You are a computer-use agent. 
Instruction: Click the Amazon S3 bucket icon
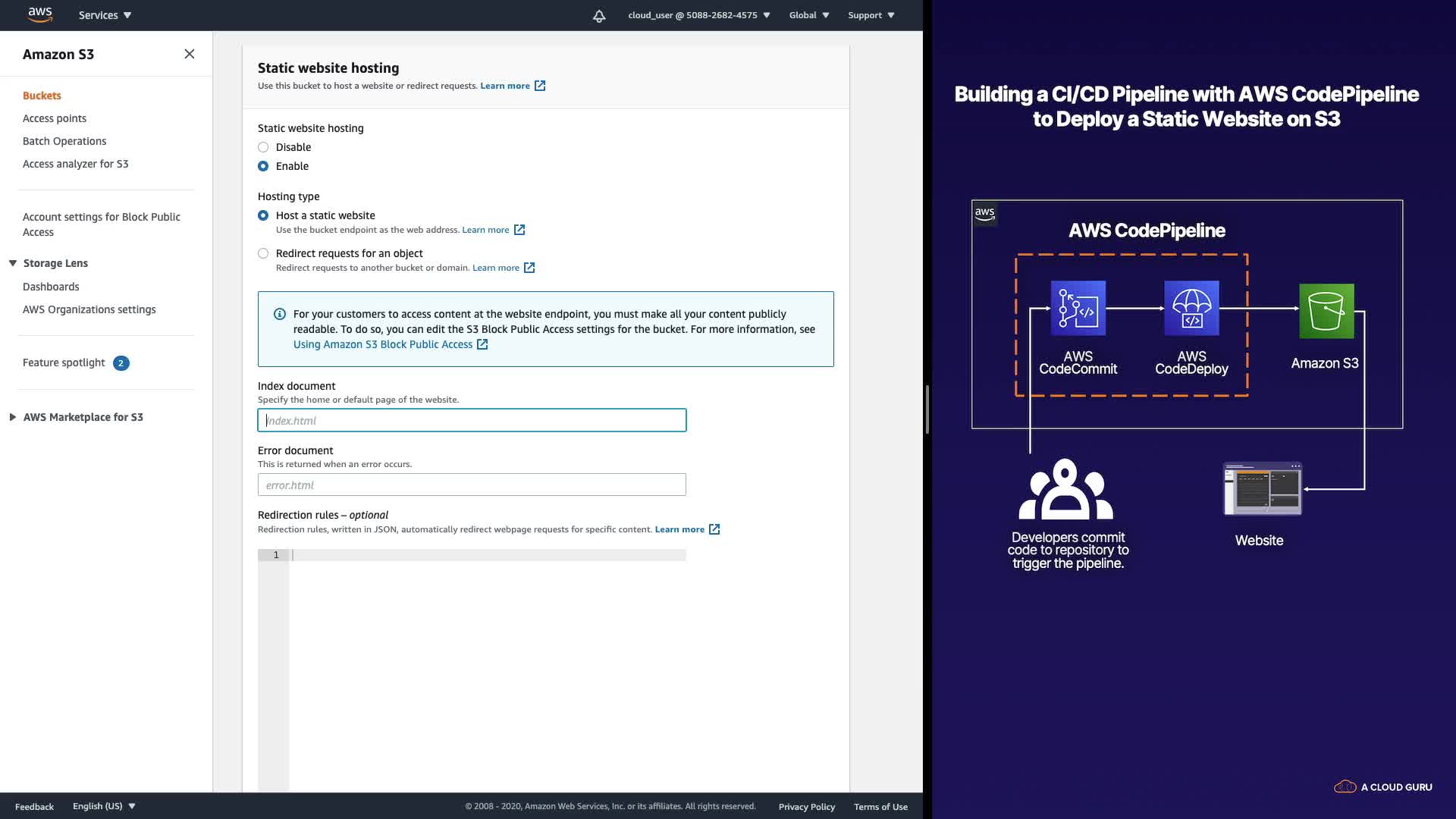tap(1326, 311)
